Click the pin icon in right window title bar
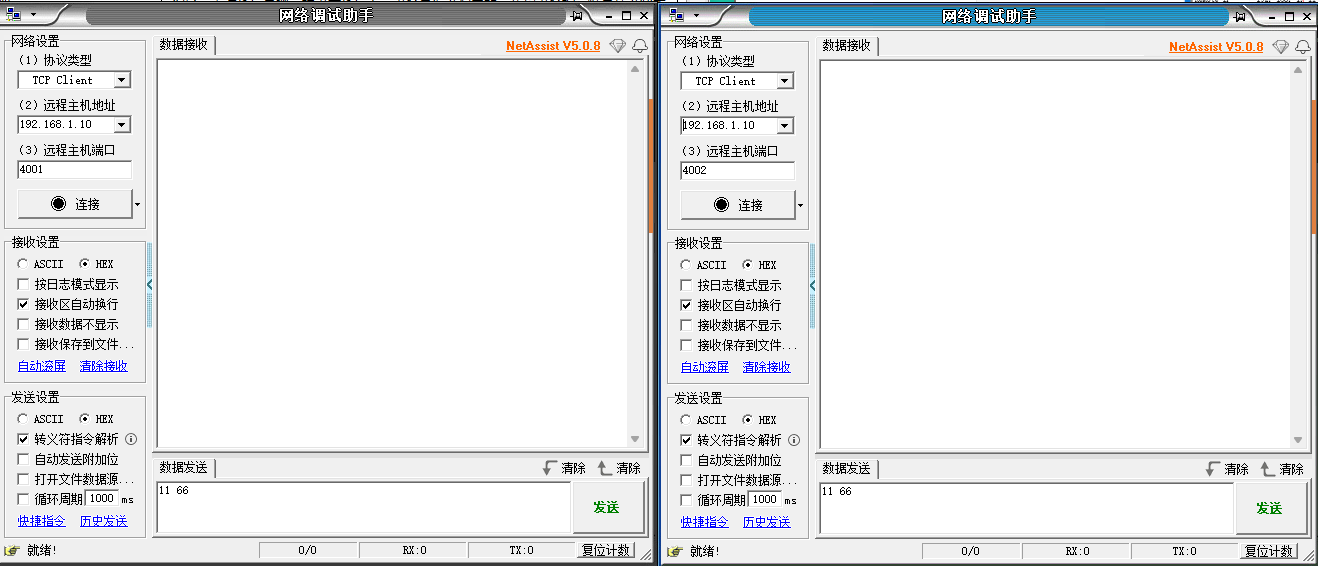This screenshot has height=566, width=1318. point(1240,16)
